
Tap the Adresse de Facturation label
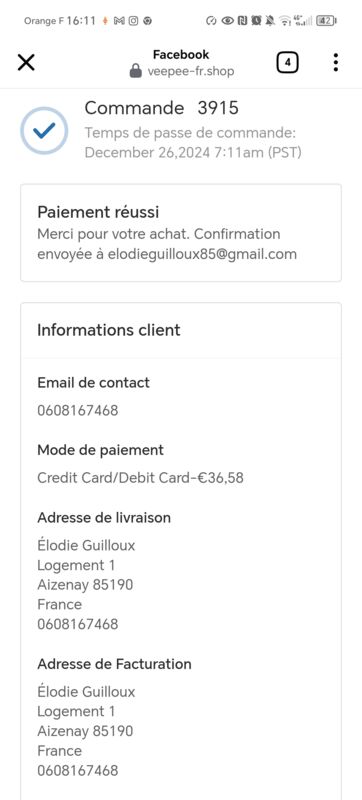(114, 664)
